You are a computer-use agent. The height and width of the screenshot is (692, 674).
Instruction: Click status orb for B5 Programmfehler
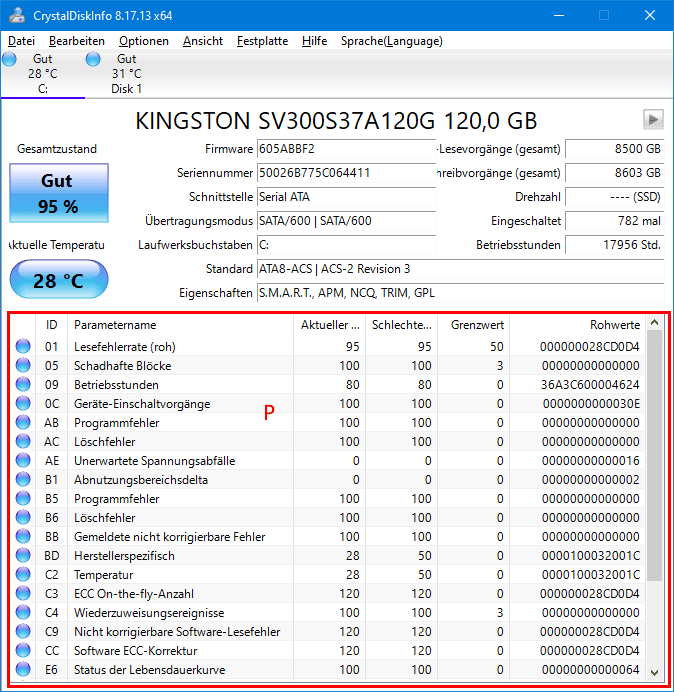click(23, 498)
